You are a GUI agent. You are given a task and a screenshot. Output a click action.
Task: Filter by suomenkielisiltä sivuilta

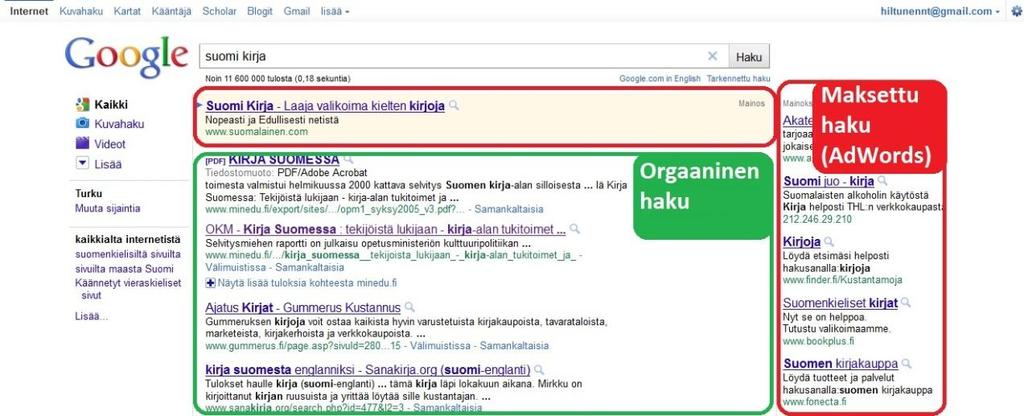point(128,254)
